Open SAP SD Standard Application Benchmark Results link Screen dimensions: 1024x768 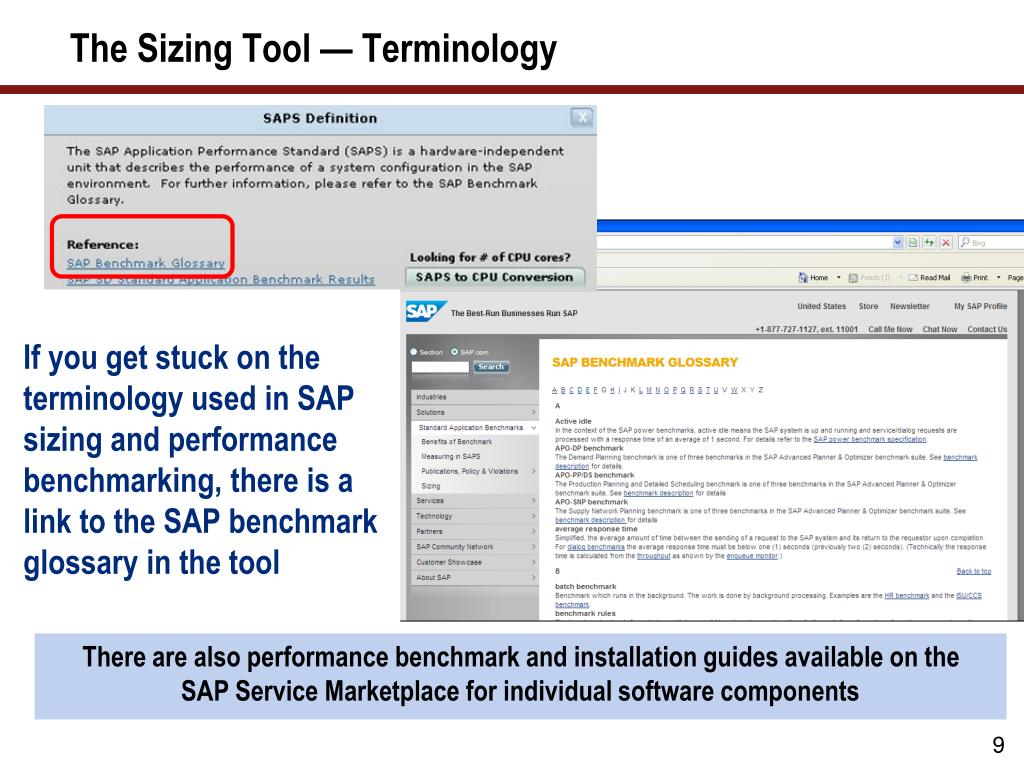tap(221, 280)
